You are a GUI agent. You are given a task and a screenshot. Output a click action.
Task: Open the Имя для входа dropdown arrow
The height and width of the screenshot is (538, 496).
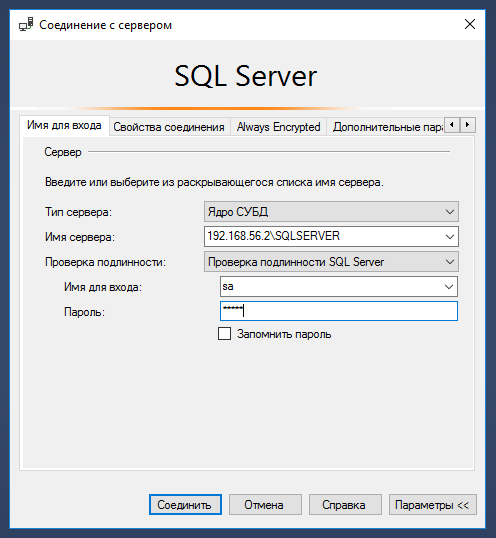449,287
